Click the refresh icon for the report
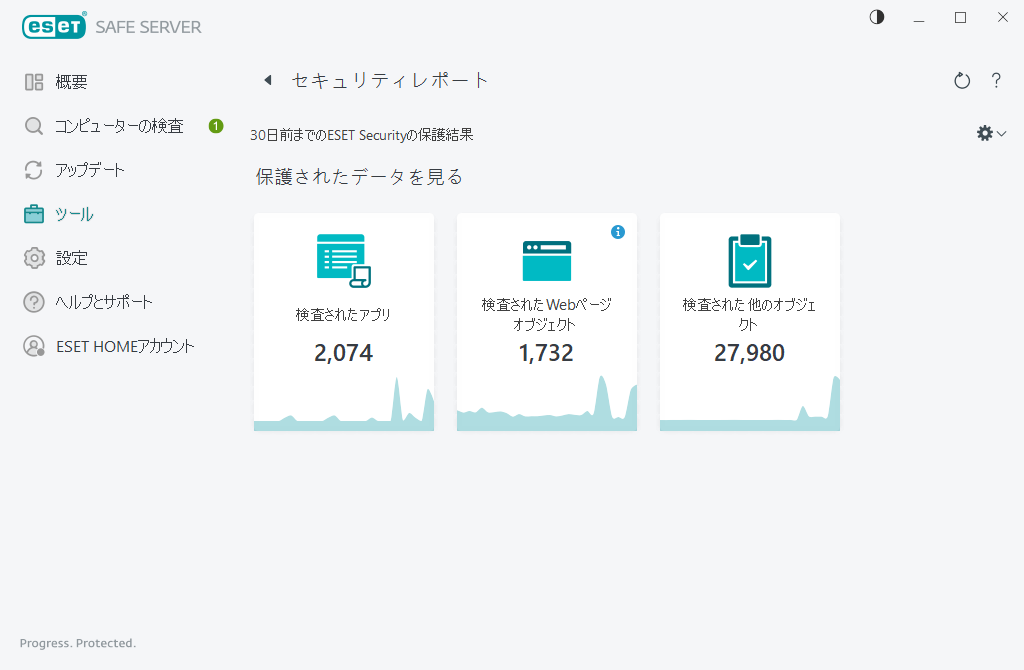 click(961, 80)
